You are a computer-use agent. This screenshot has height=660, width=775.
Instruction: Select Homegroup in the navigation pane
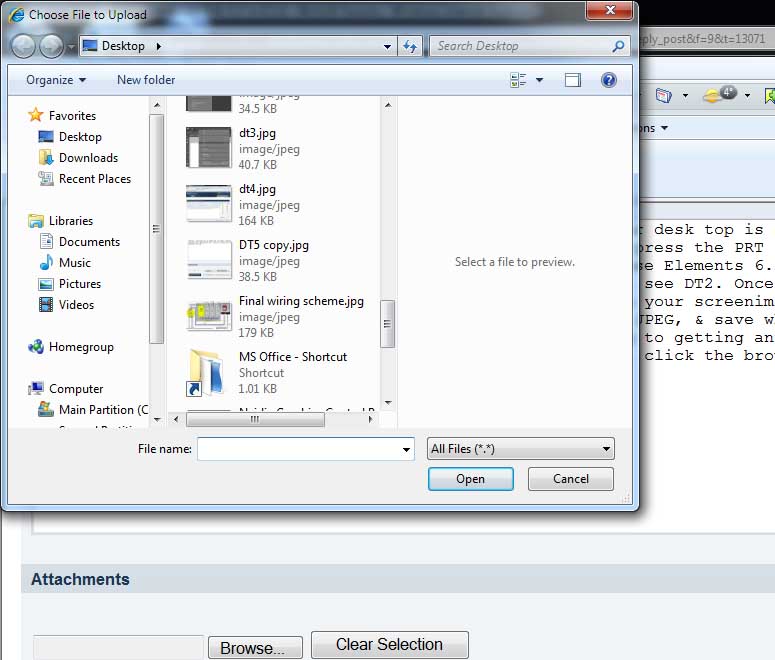pos(80,347)
